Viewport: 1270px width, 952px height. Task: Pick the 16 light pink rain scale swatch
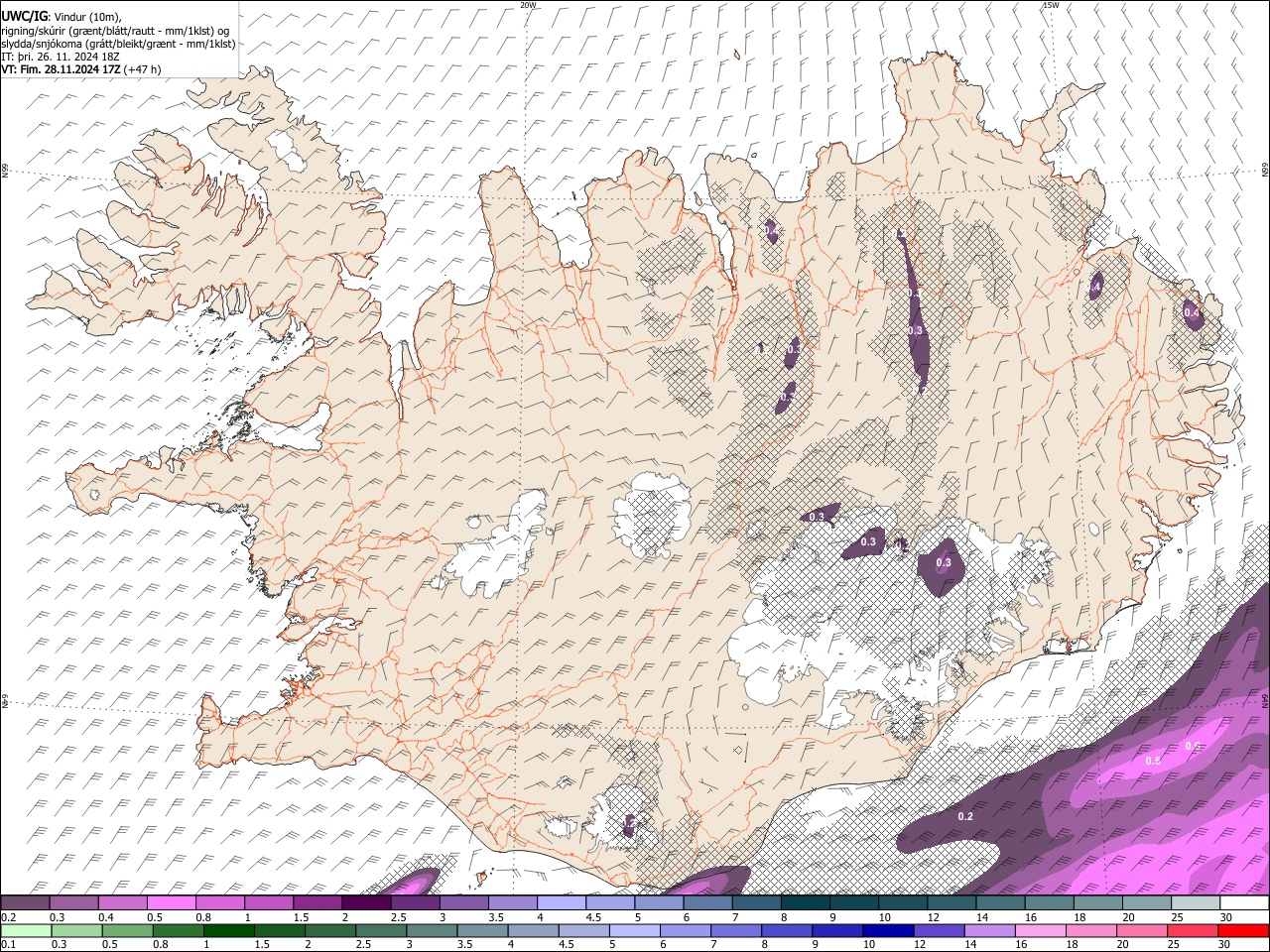pos(1042,930)
